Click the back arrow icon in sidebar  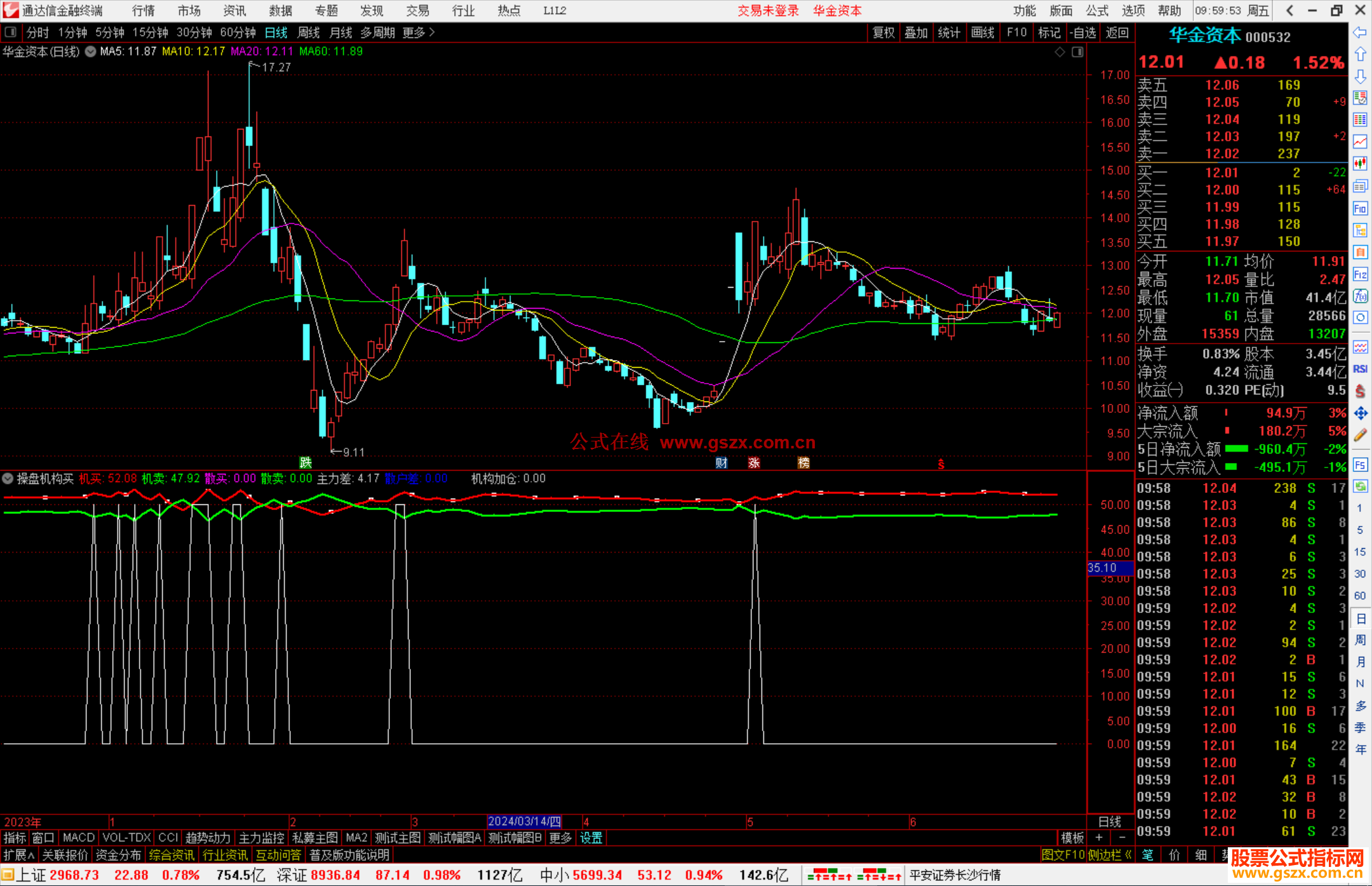click(x=1360, y=32)
